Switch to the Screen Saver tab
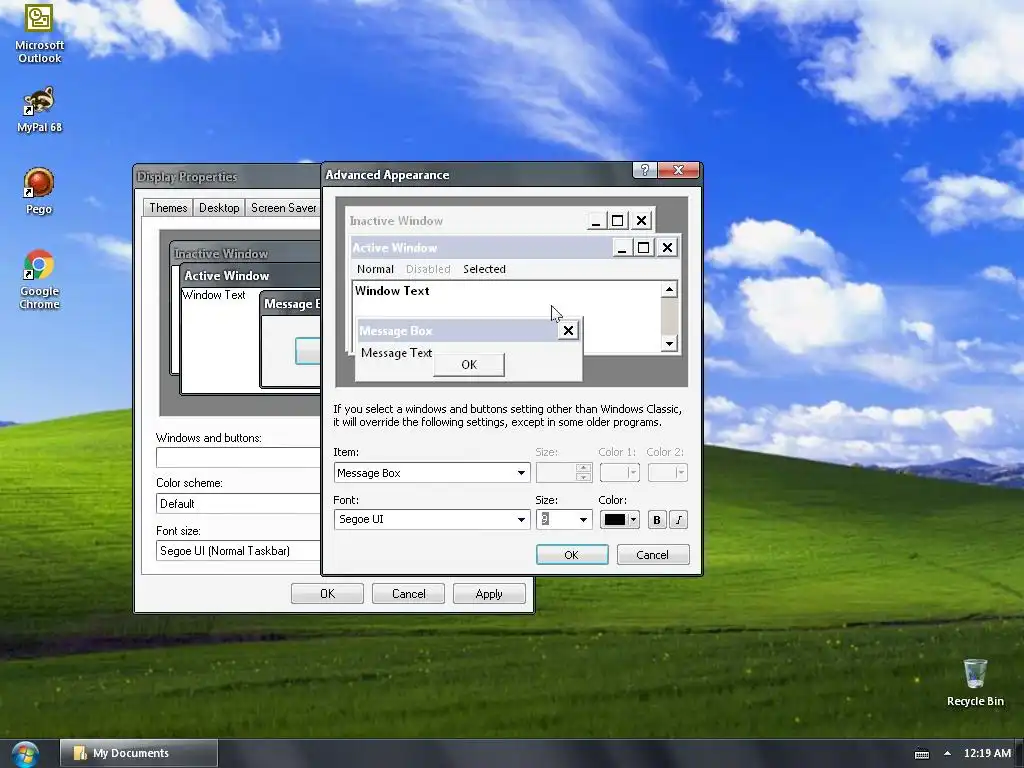The height and width of the screenshot is (768, 1024). tap(283, 208)
